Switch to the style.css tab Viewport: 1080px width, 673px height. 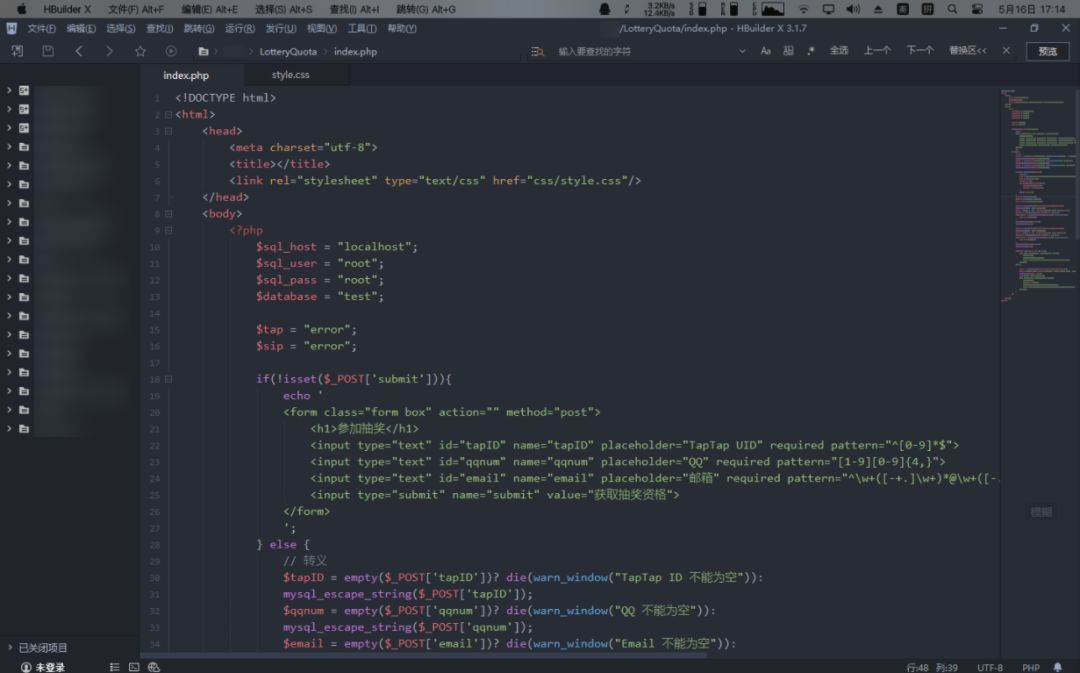point(290,75)
